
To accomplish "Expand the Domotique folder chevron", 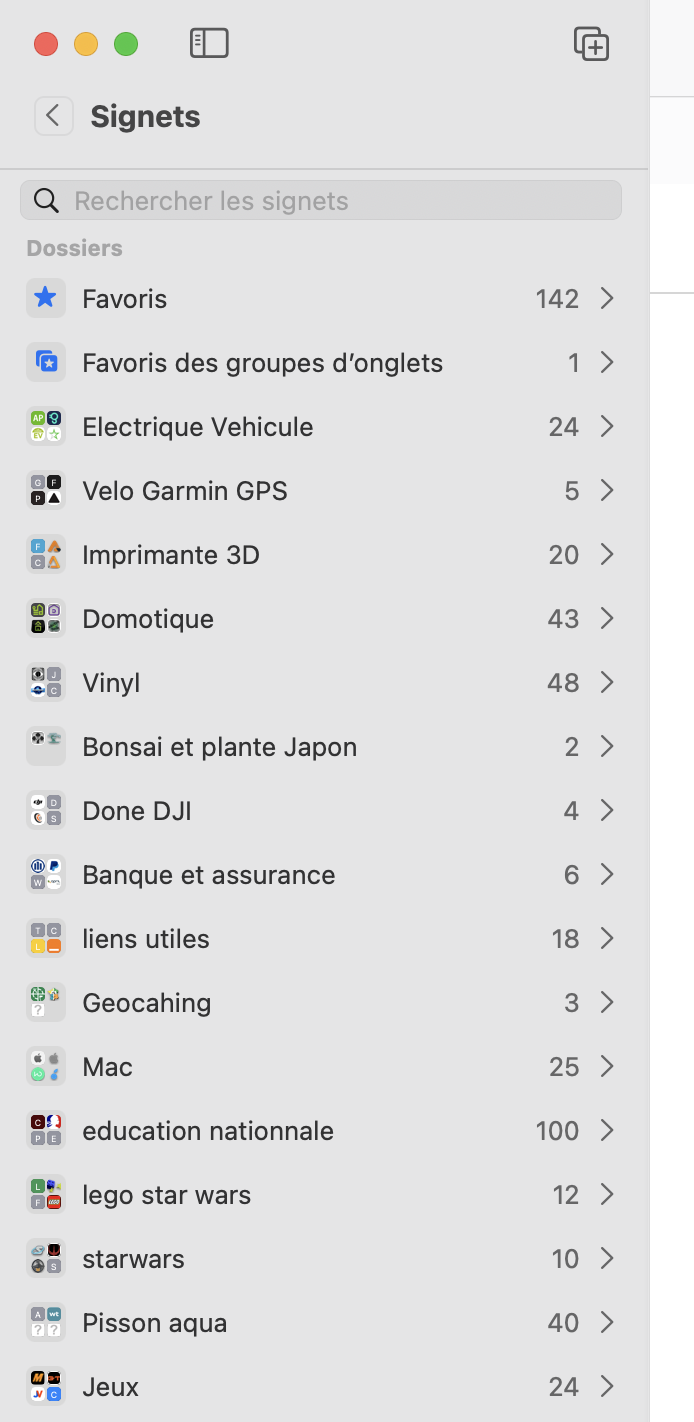I will pos(607,618).
